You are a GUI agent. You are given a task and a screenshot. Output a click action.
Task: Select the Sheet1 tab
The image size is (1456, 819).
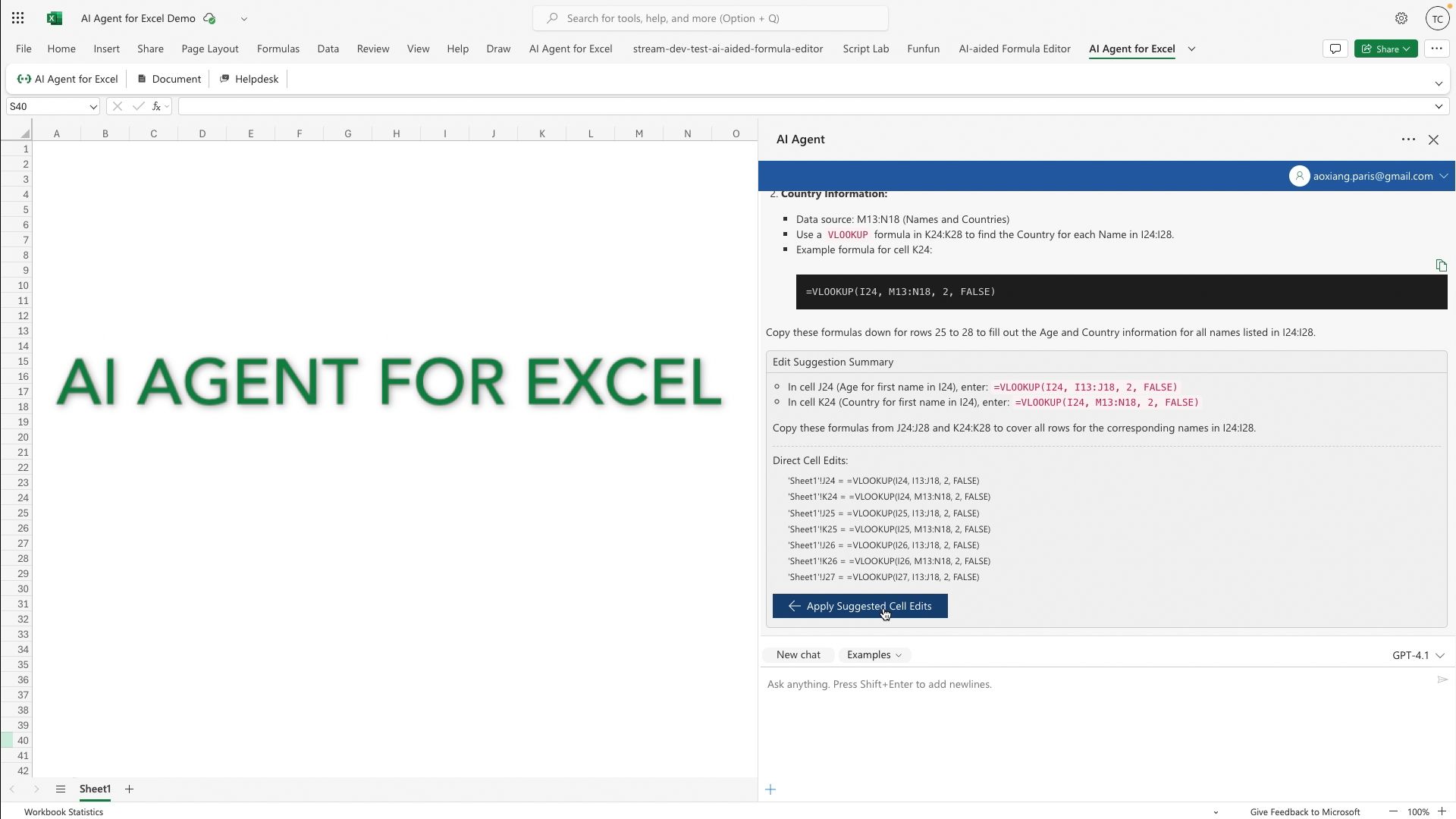point(95,789)
